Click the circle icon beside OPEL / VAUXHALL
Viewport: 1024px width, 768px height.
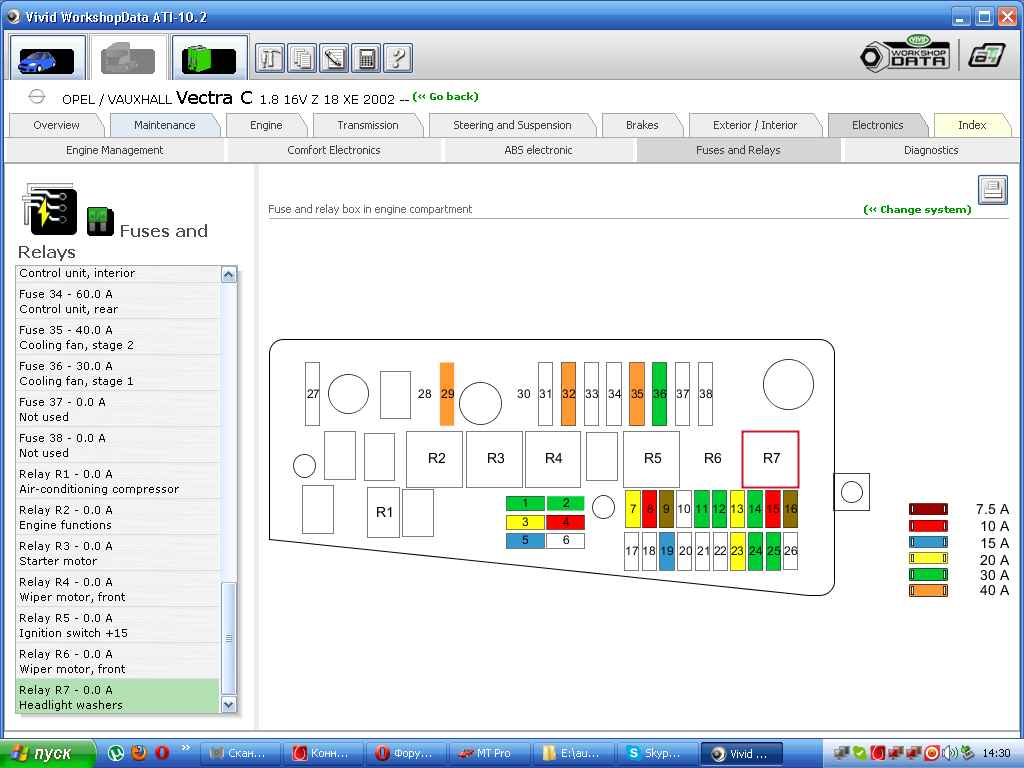(x=37, y=97)
